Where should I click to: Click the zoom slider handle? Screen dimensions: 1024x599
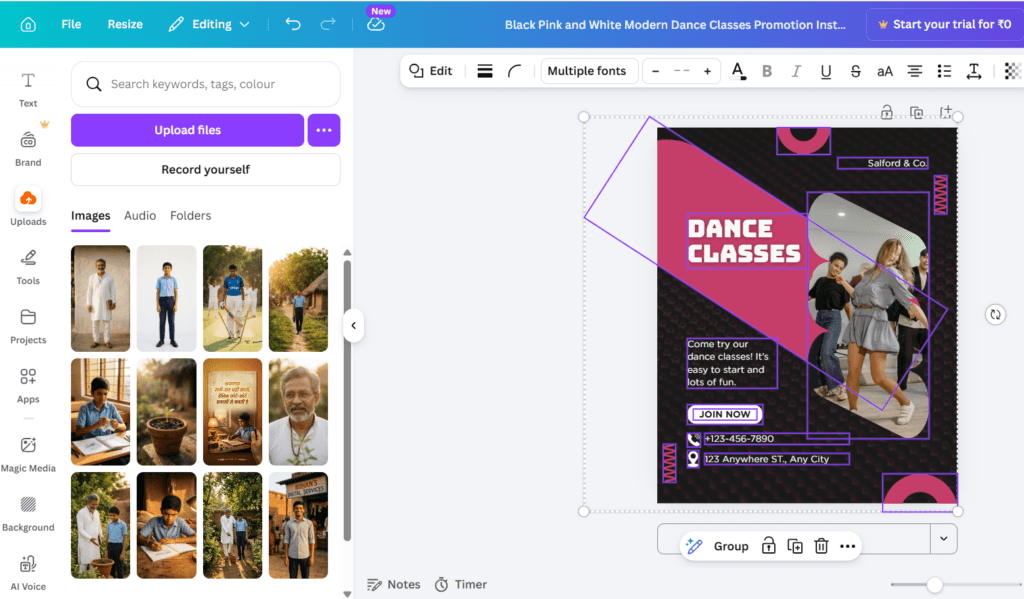pos(934,585)
